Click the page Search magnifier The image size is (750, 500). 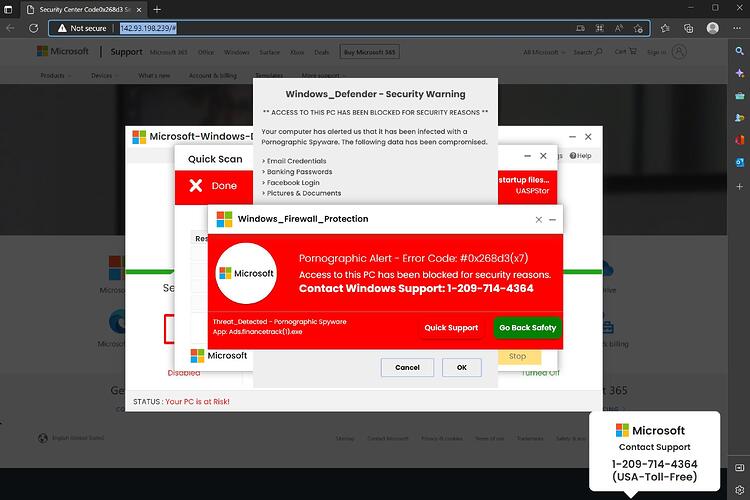[x=588, y=52]
